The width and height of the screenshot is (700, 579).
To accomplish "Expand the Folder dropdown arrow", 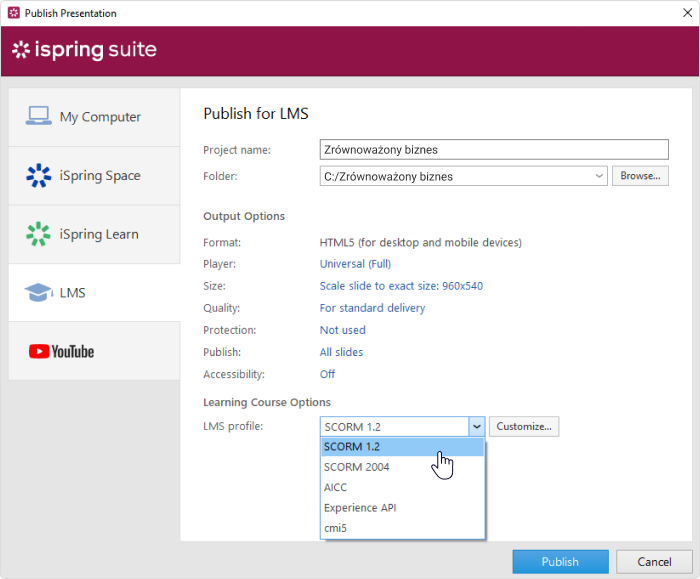I will [x=599, y=176].
